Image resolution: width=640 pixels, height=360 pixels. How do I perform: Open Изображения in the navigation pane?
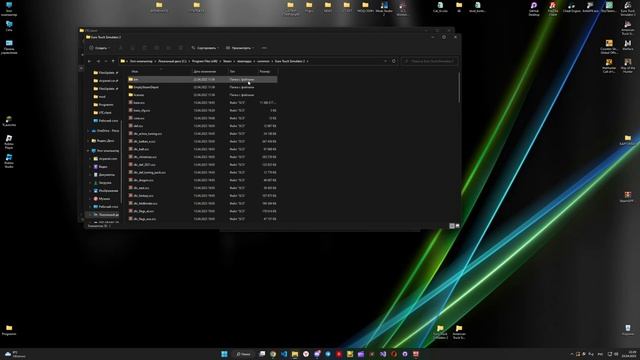coord(106,191)
